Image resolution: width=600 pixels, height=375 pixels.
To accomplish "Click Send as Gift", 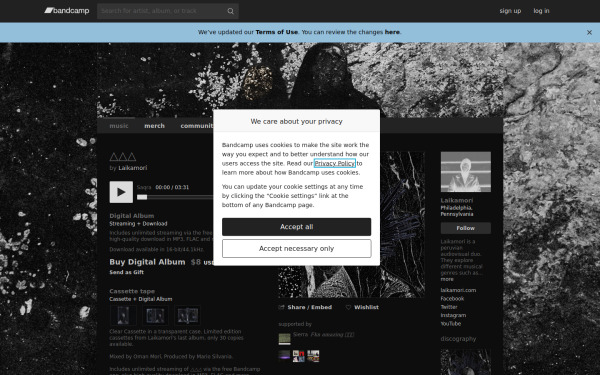I will tap(127, 272).
